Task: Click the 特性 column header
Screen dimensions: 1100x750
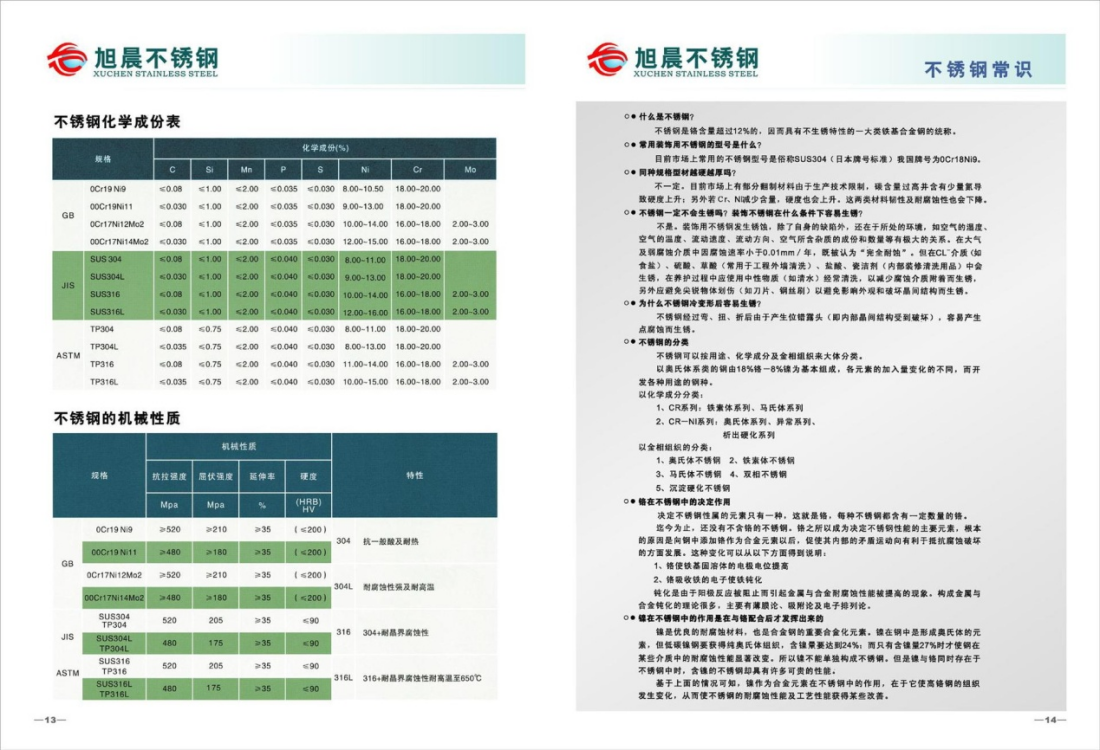Action: [x=414, y=475]
